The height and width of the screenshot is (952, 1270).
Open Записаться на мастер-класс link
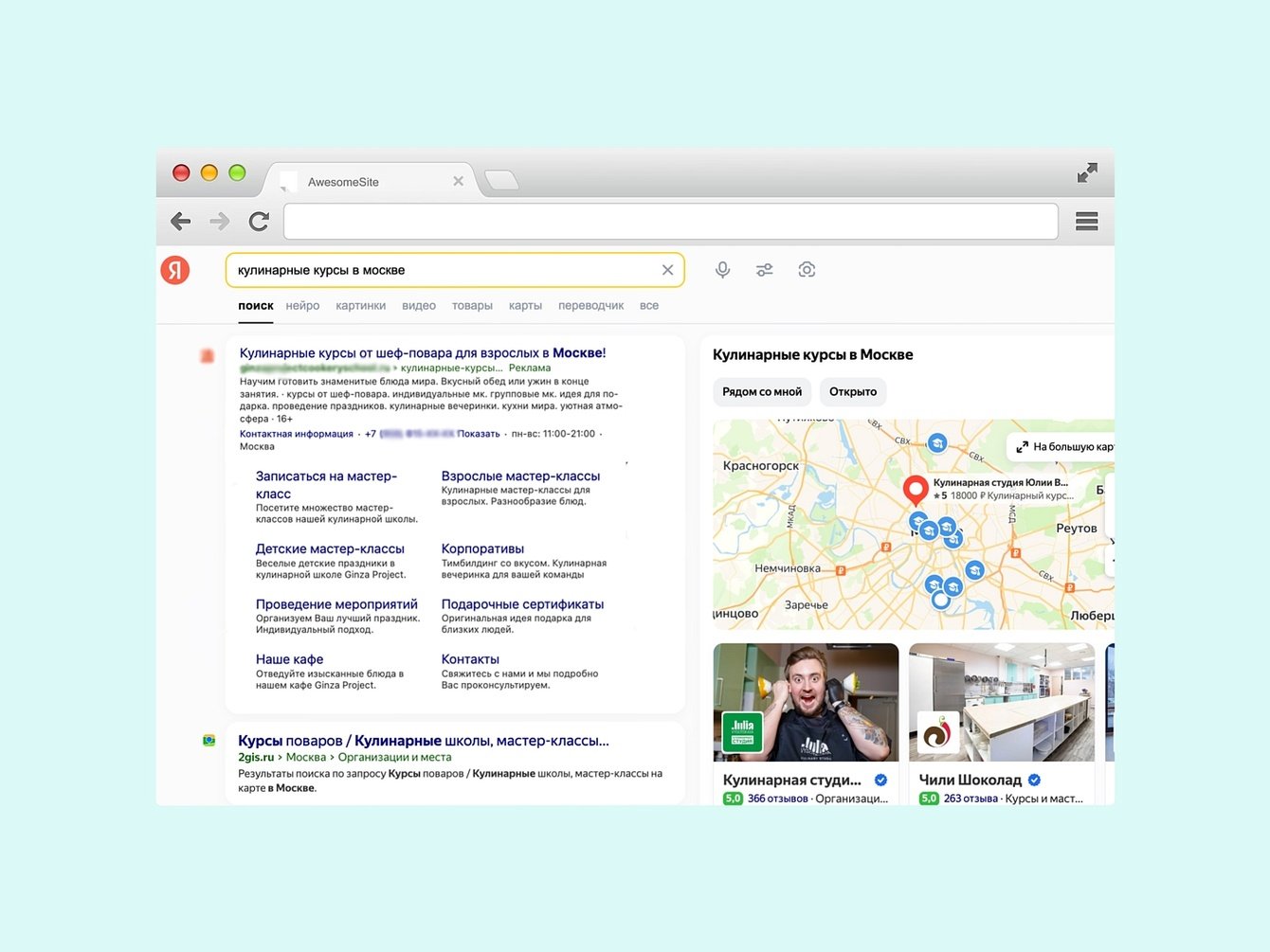pos(326,485)
